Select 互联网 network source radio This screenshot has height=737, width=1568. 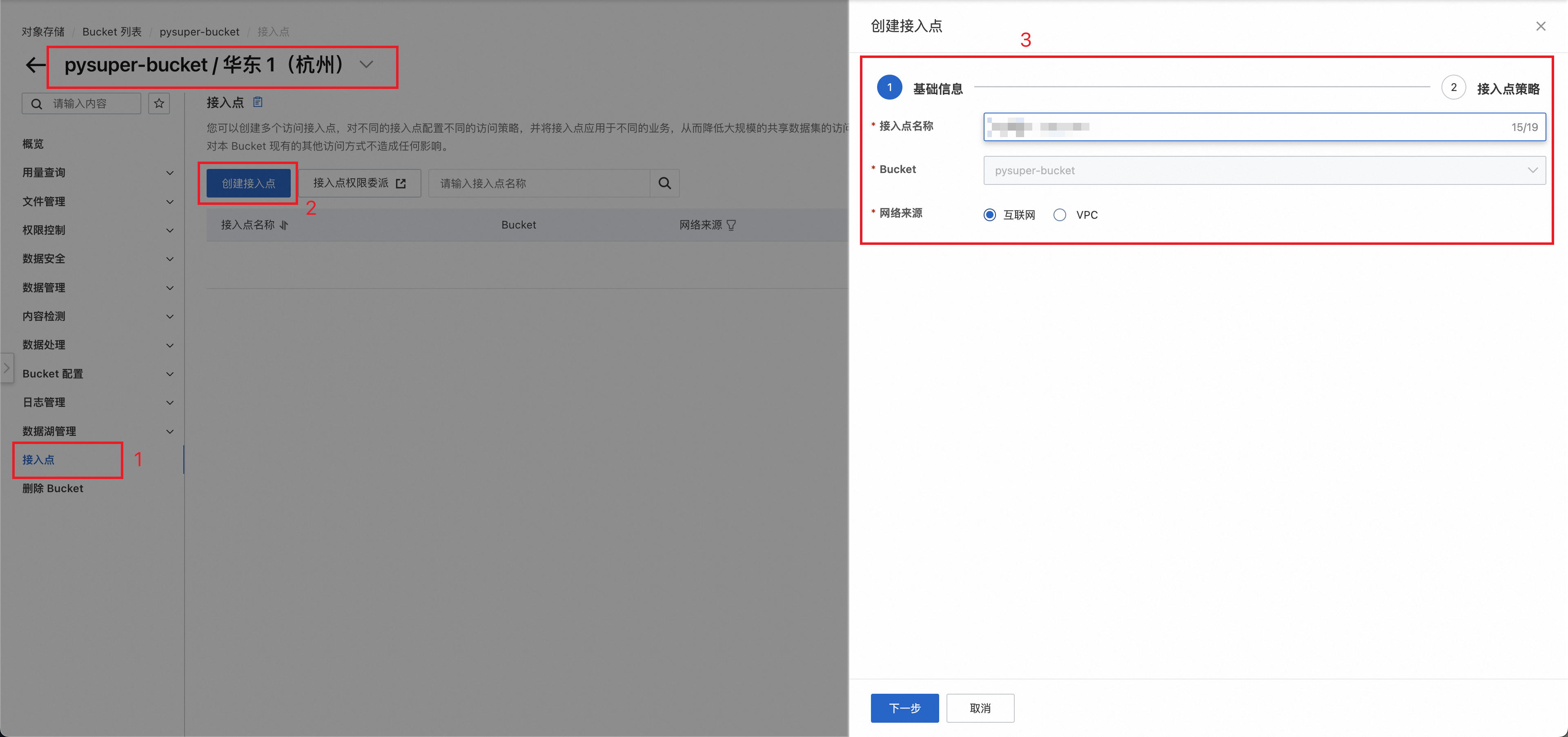point(990,215)
